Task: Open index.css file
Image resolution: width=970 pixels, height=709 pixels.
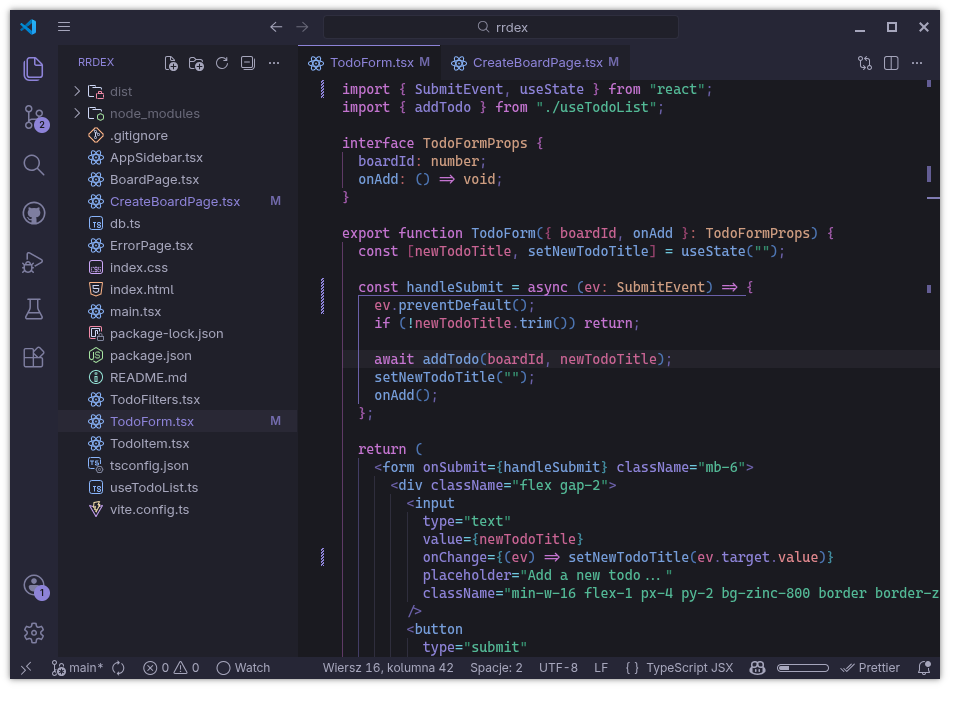Action: pos(178,267)
